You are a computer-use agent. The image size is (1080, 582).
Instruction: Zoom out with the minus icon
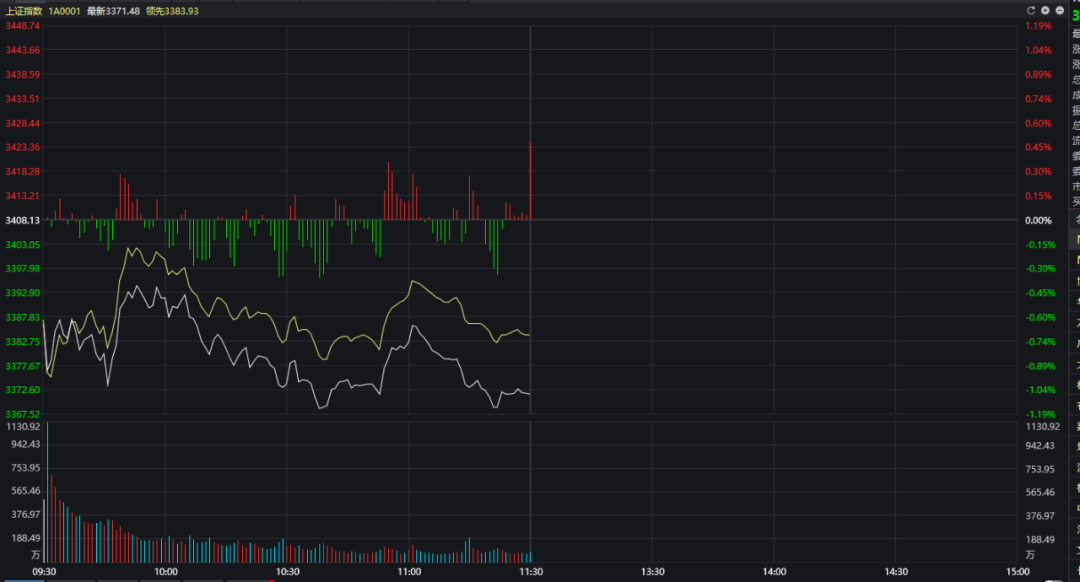tap(1059, 10)
